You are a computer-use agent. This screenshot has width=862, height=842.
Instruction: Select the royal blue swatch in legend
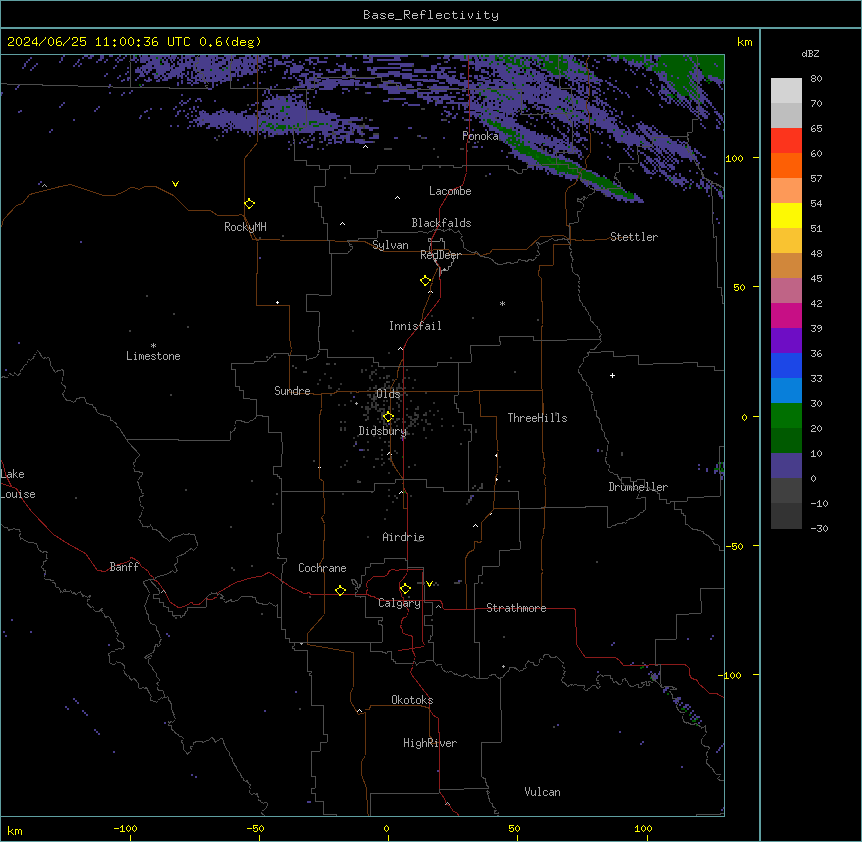point(786,365)
